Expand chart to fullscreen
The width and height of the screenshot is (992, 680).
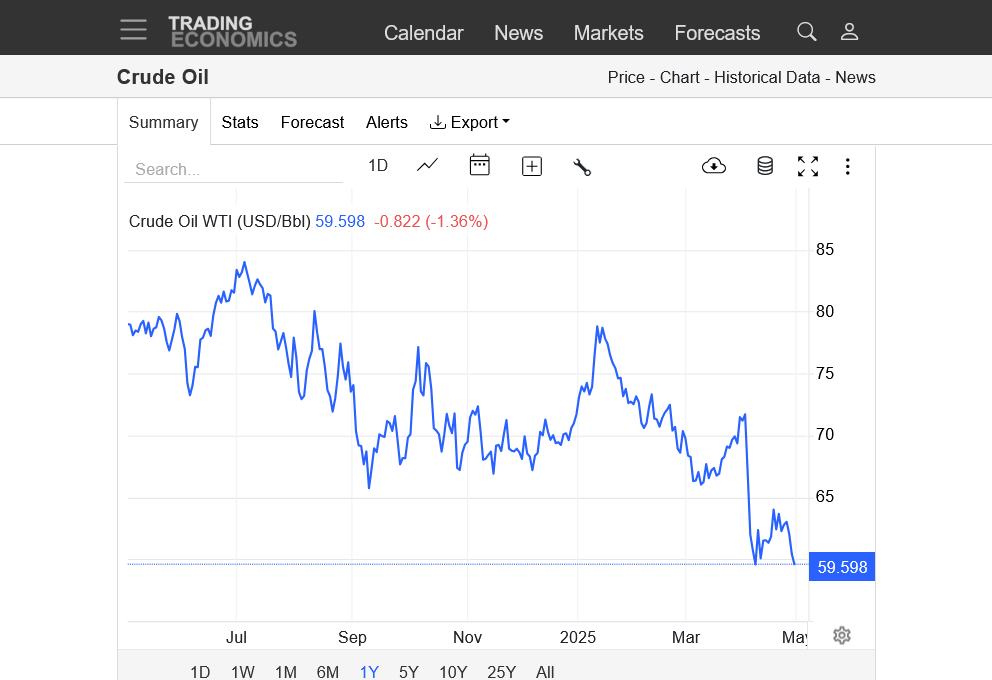tap(808, 166)
